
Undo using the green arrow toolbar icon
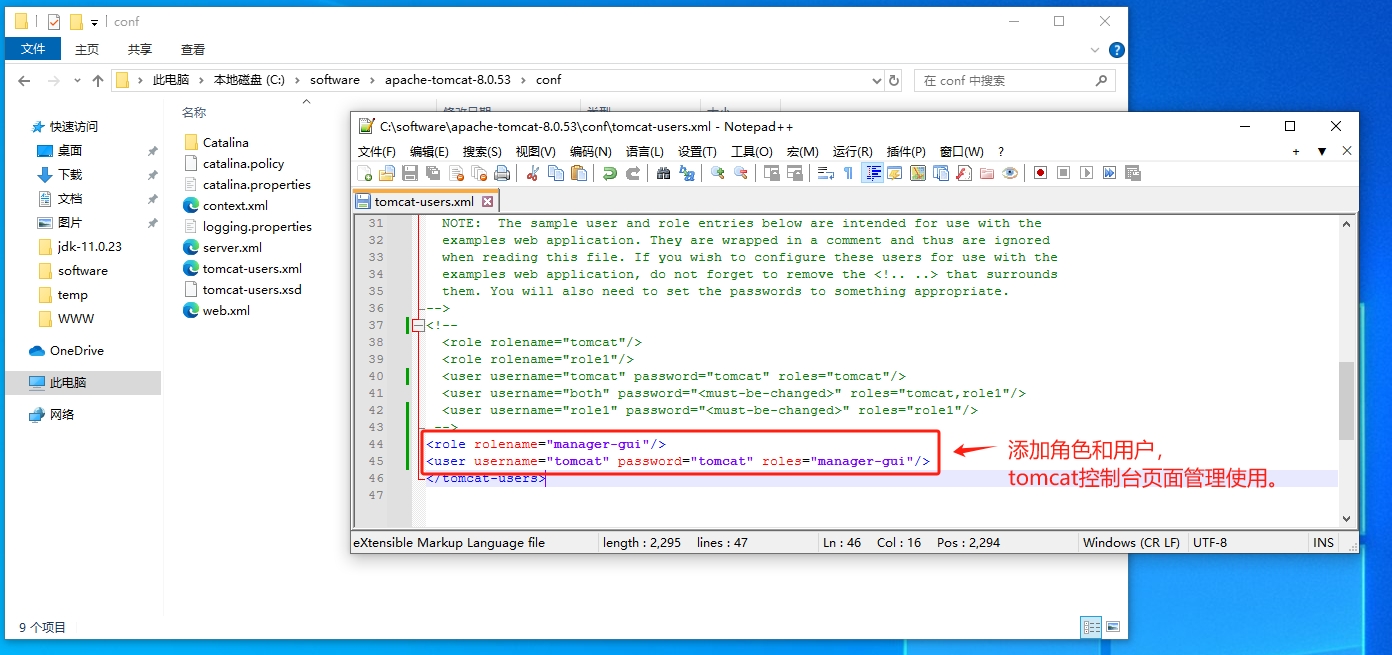pos(609,173)
